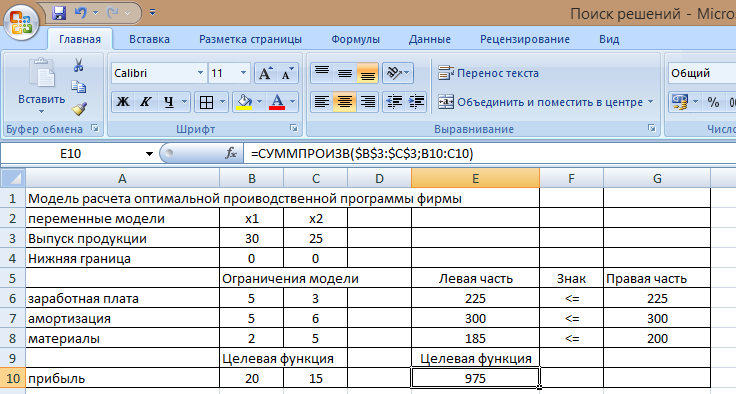Click the fx insert function icon
The height and width of the screenshot is (394, 736).
231,153
